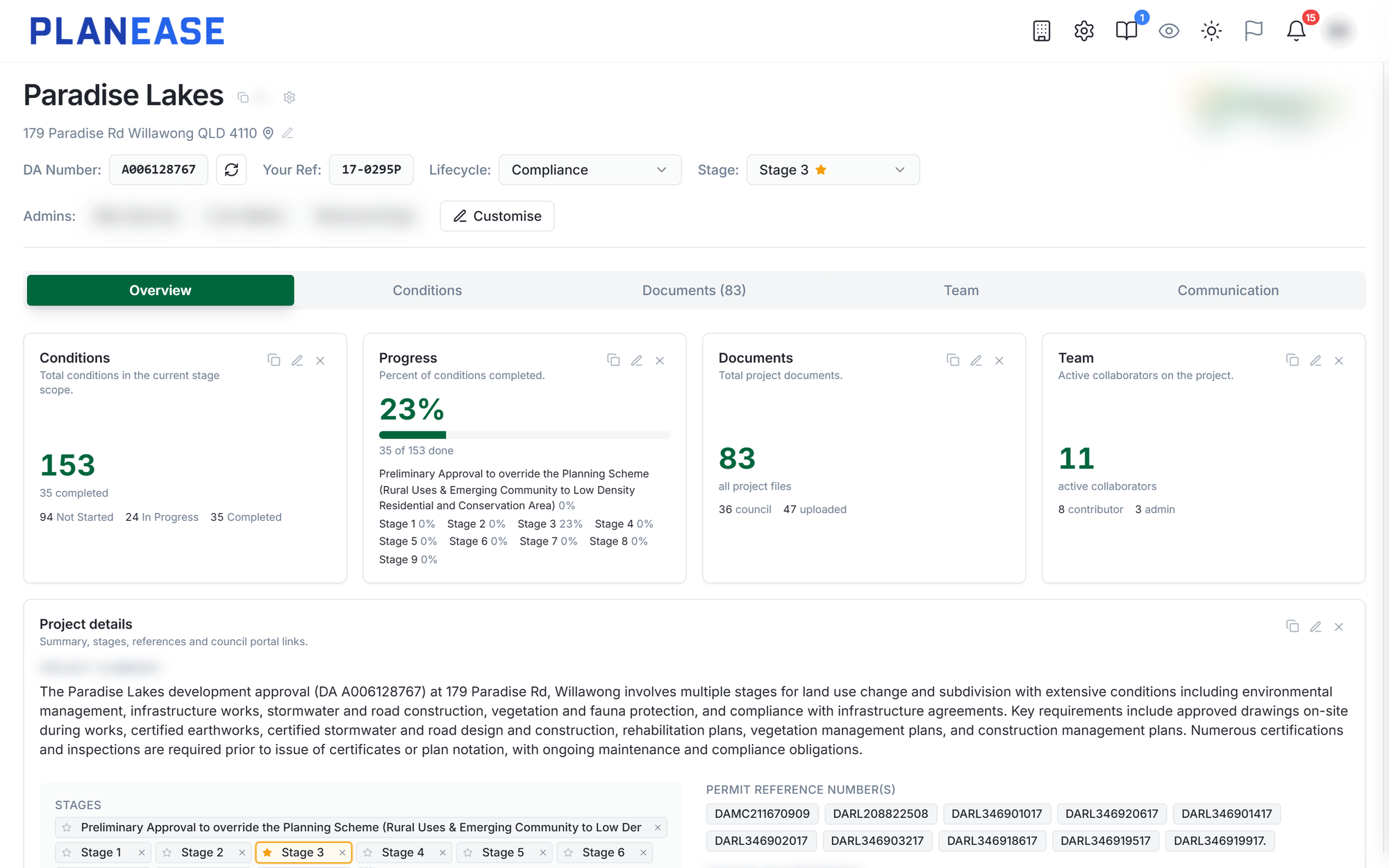The height and width of the screenshot is (868, 1389).
Task: Copy project name next to Paradise Lakes
Action: pyautogui.click(x=243, y=97)
